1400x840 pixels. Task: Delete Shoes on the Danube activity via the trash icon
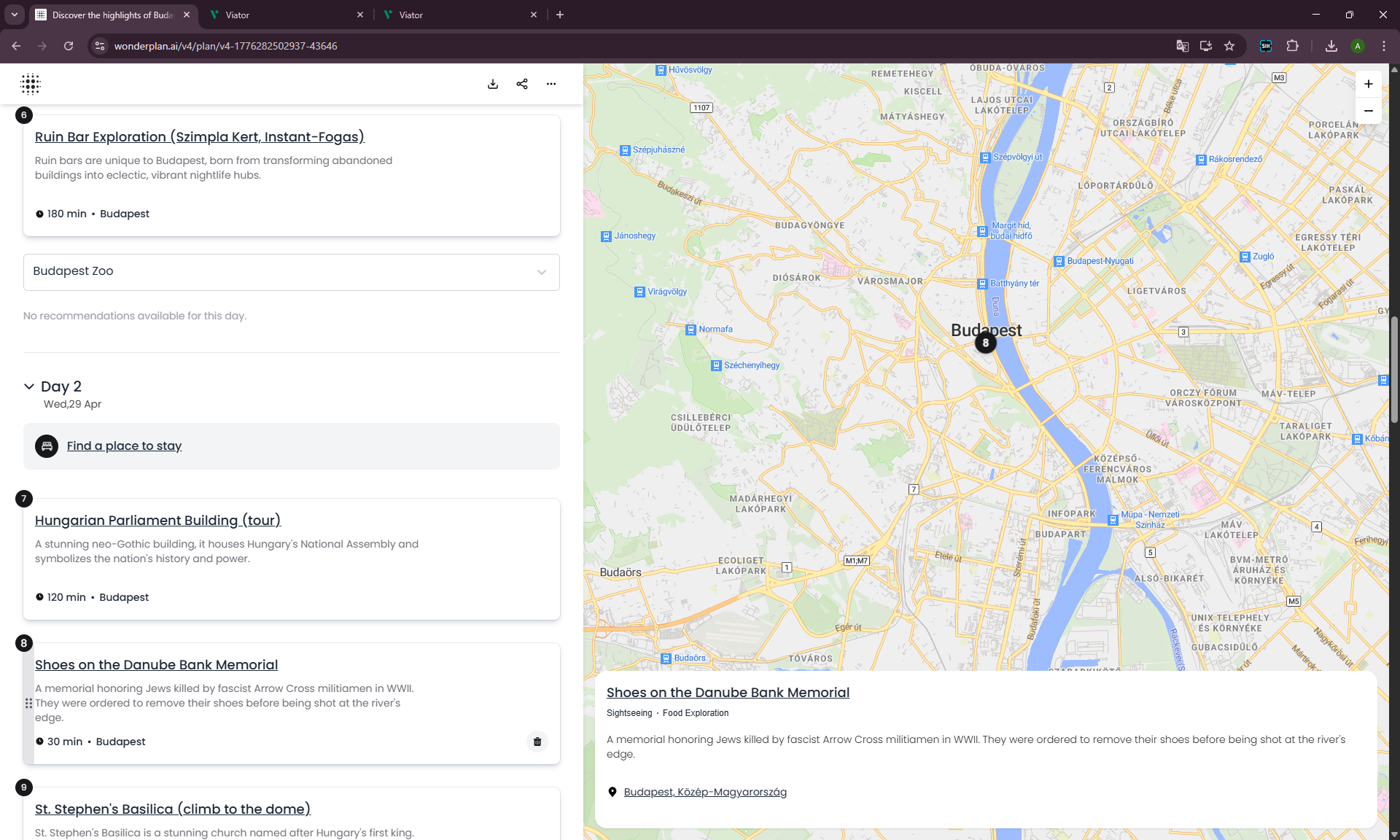537,742
